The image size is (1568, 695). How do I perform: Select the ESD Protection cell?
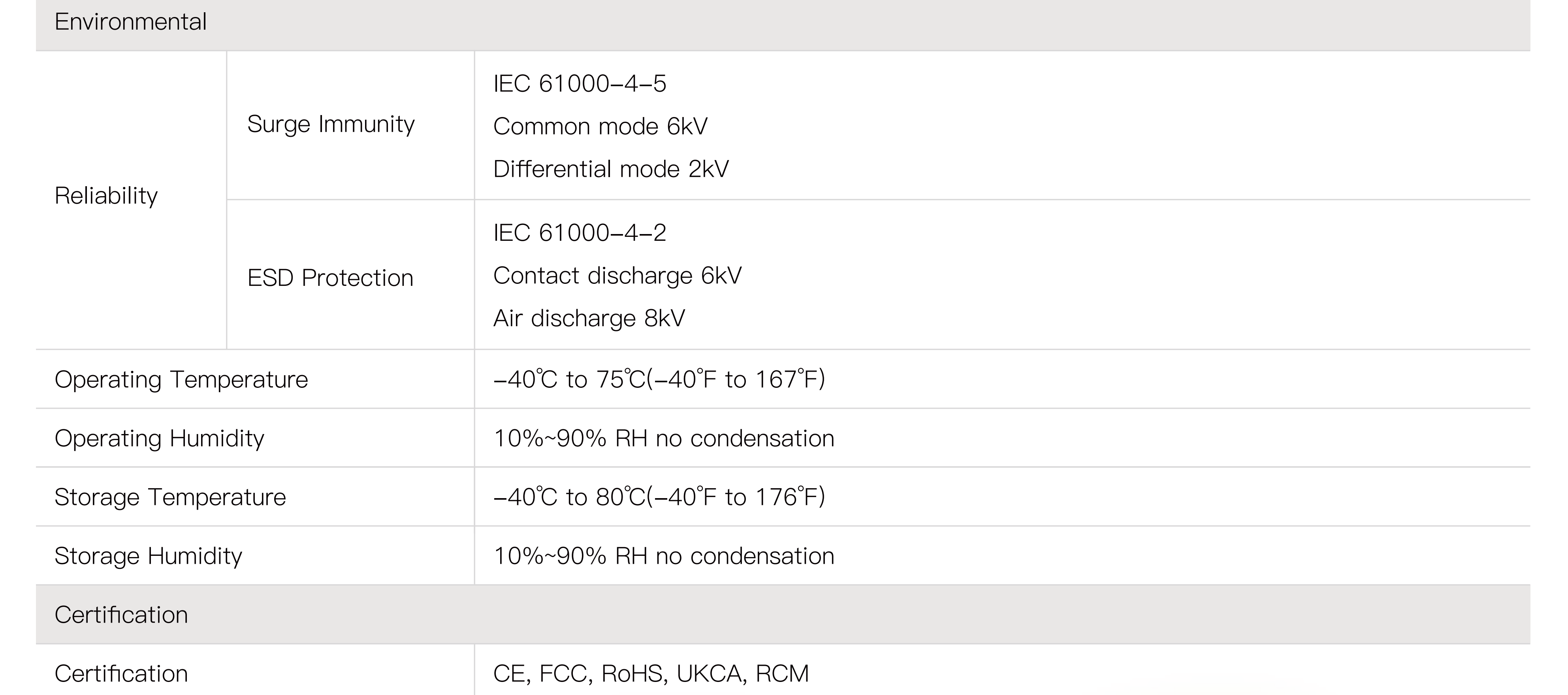(x=330, y=278)
